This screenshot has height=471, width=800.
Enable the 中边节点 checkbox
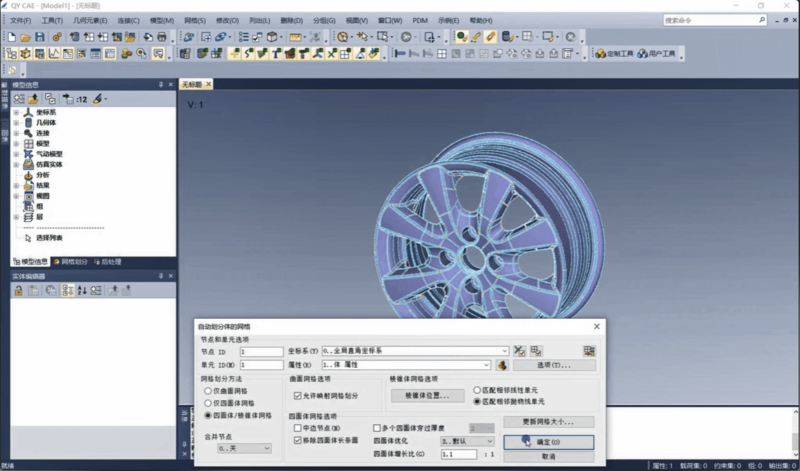click(297, 428)
